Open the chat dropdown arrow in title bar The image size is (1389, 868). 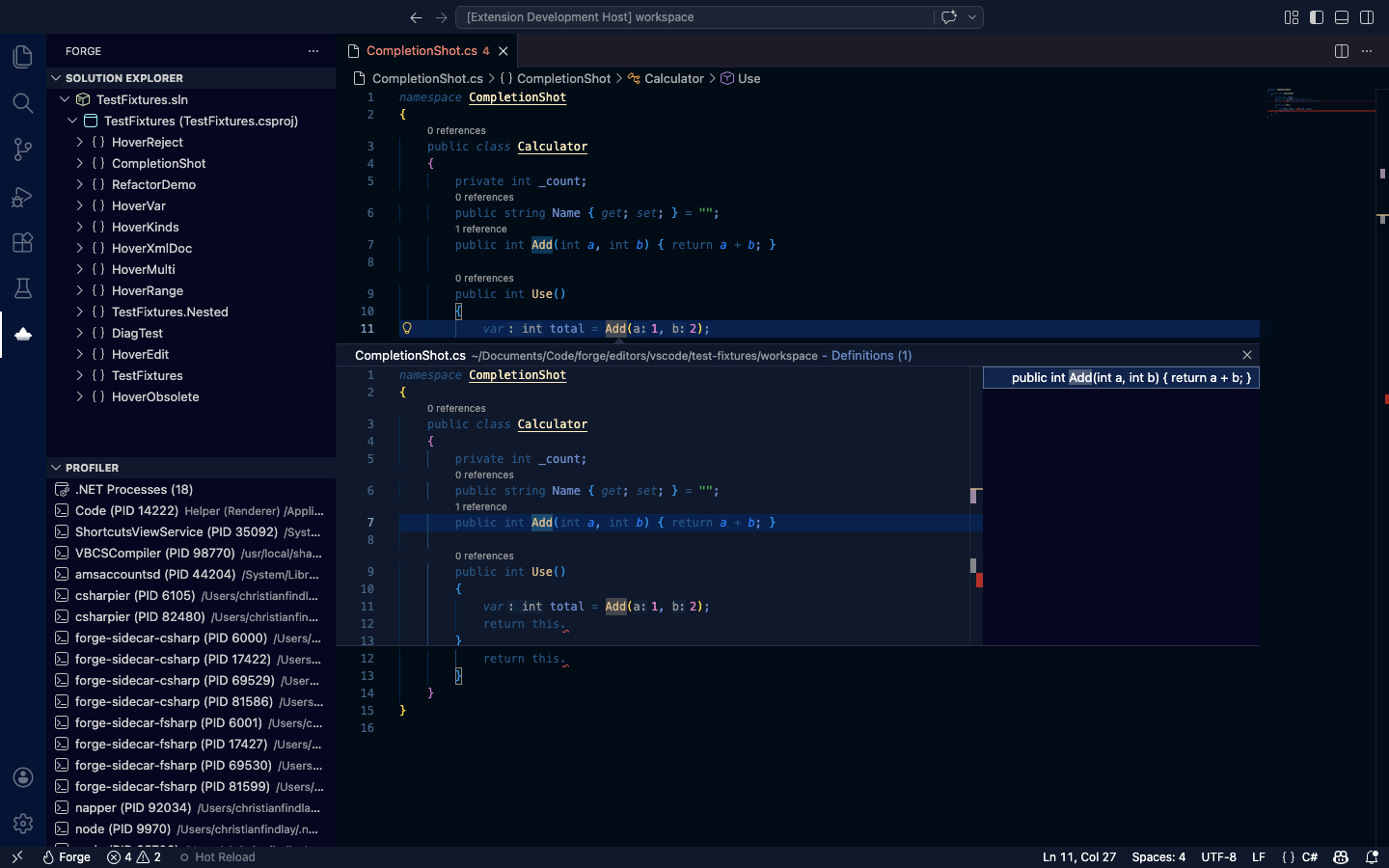(972, 17)
